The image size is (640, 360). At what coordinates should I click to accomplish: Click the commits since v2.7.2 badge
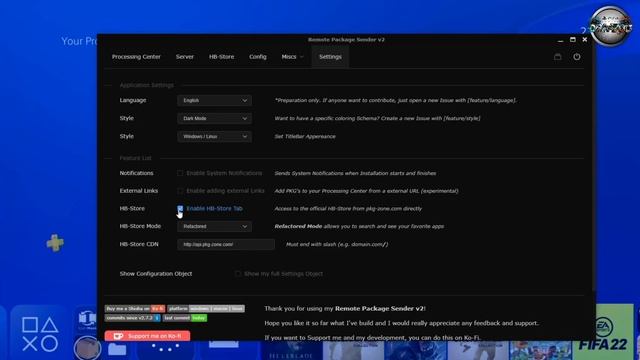point(133,318)
